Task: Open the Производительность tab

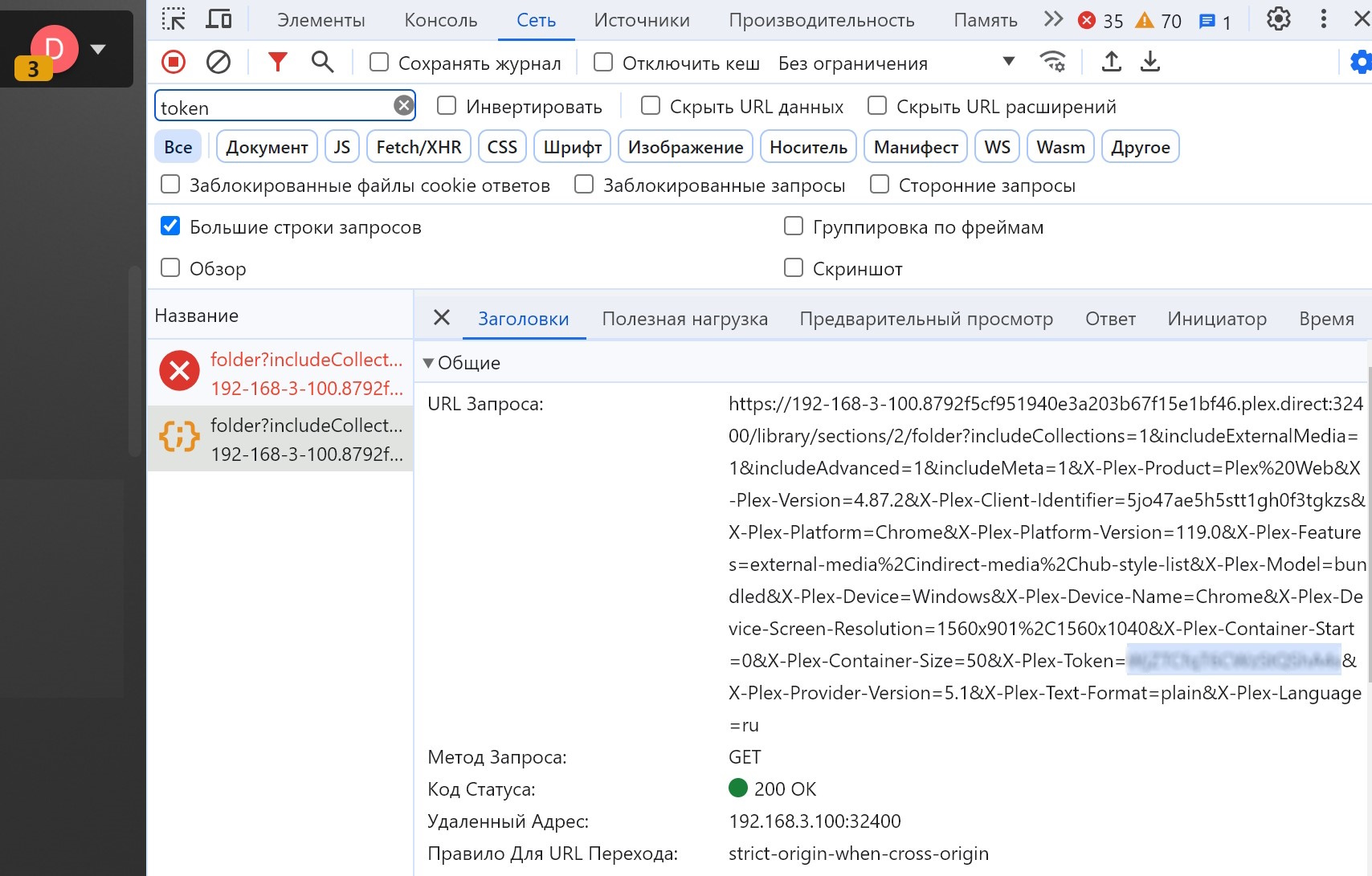Action: tap(822, 20)
